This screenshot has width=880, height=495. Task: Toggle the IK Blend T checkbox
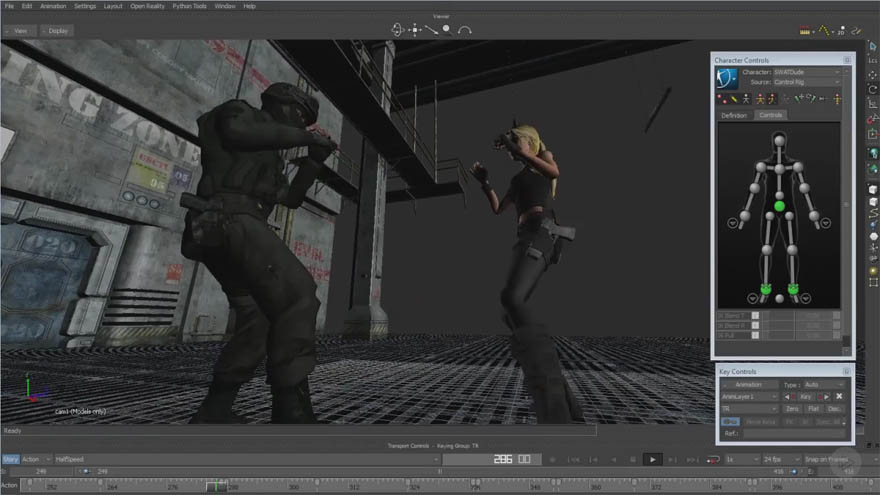(x=755, y=315)
